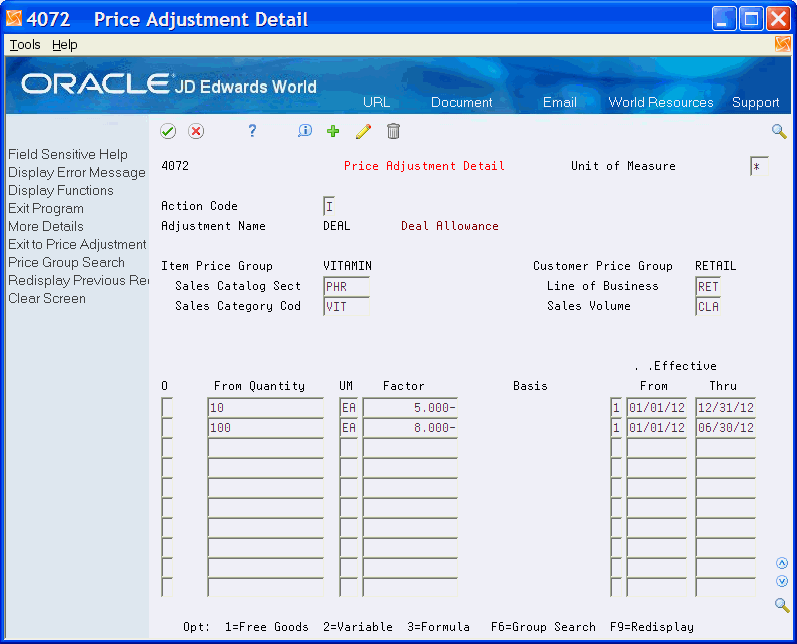Click the VITAMIN item price group value
Viewport: 797px width, 644px height.
point(347,266)
